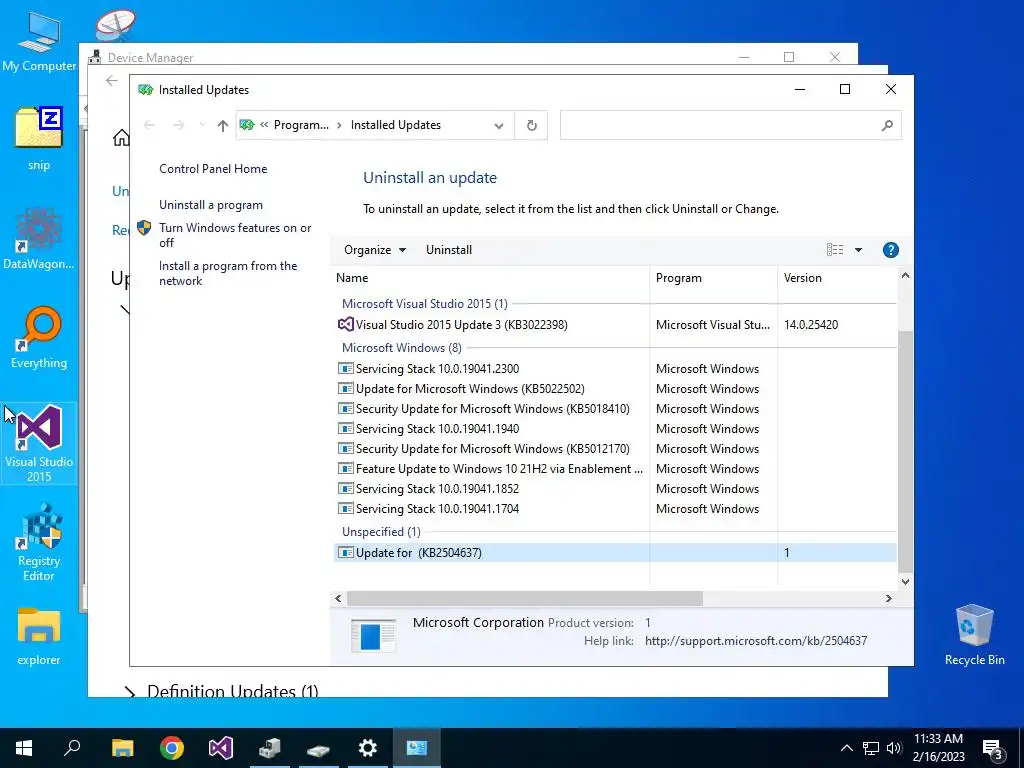Open Chrome from the taskbar
The image size is (1024, 768).
[x=172, y=748]
